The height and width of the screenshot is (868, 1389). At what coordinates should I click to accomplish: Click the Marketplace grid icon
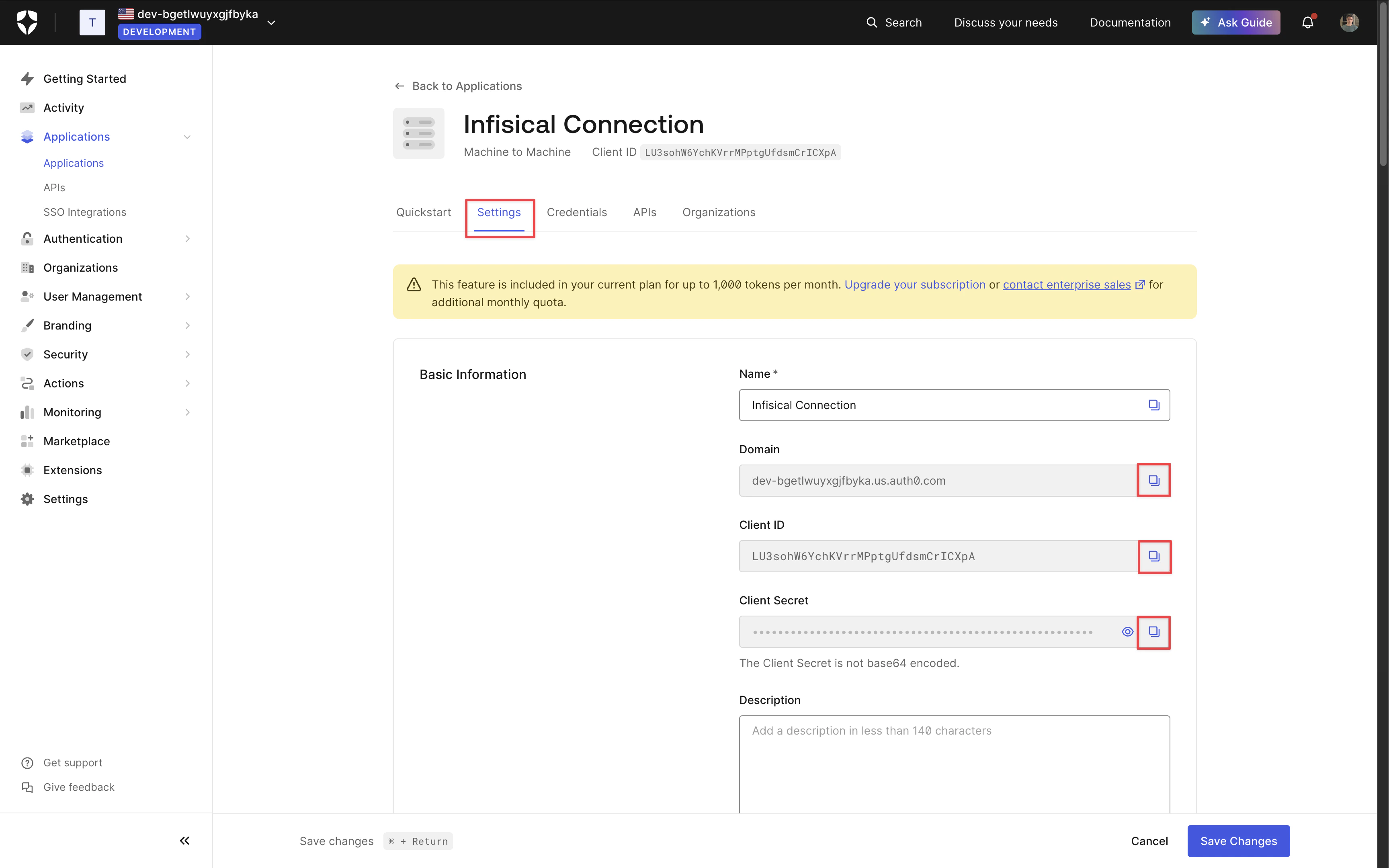[x=27, y=441]
